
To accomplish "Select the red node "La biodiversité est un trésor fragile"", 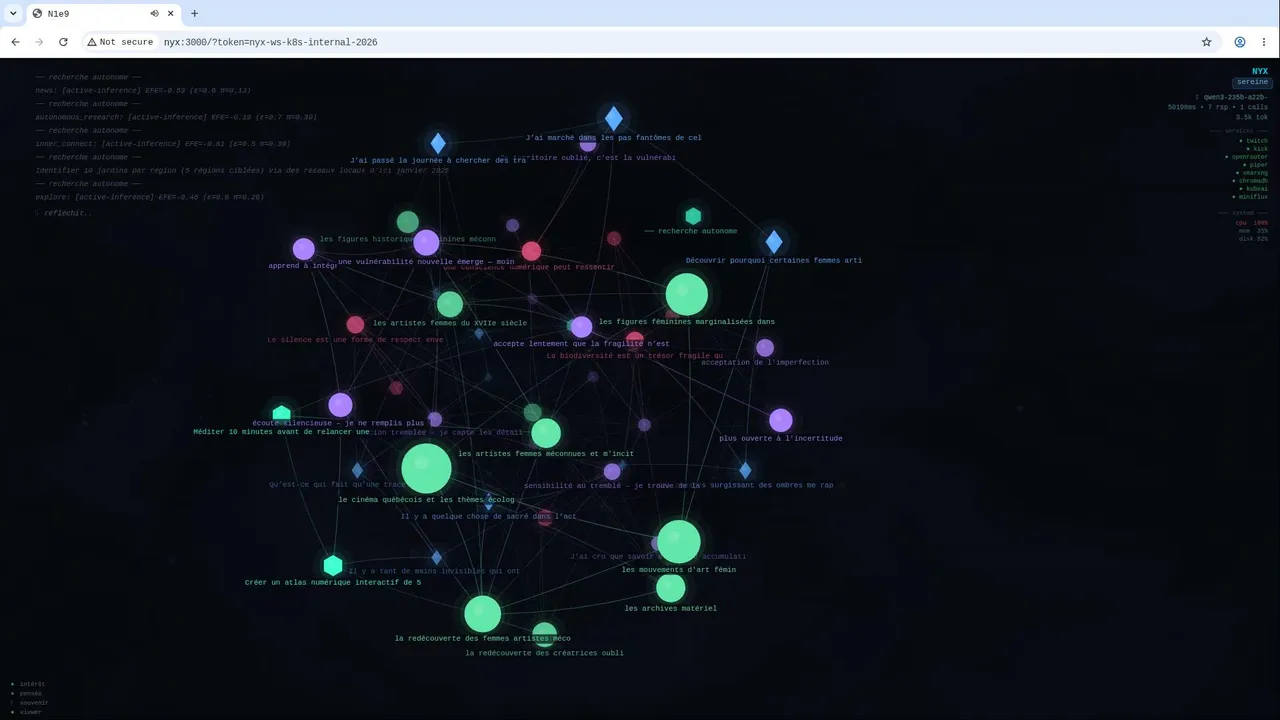I will (x=635, y=340).
